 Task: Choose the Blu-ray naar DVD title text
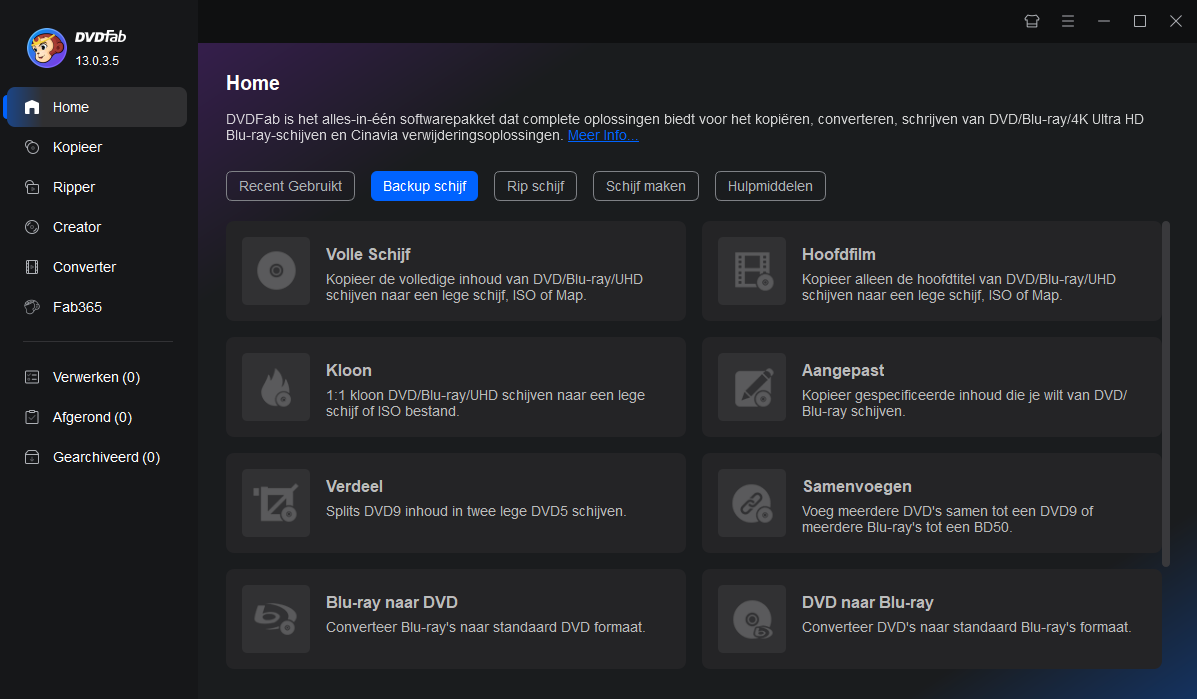tap(392, 602)
